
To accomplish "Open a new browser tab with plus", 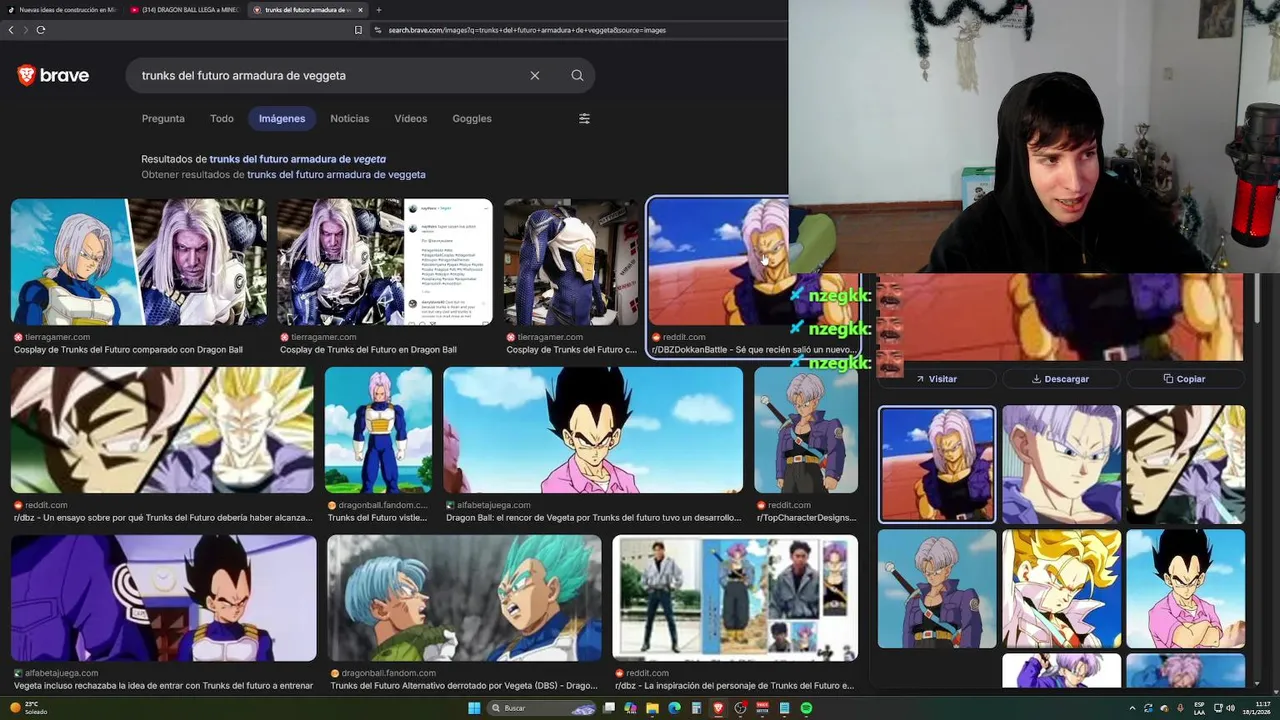I will click(x=378, y=10).
